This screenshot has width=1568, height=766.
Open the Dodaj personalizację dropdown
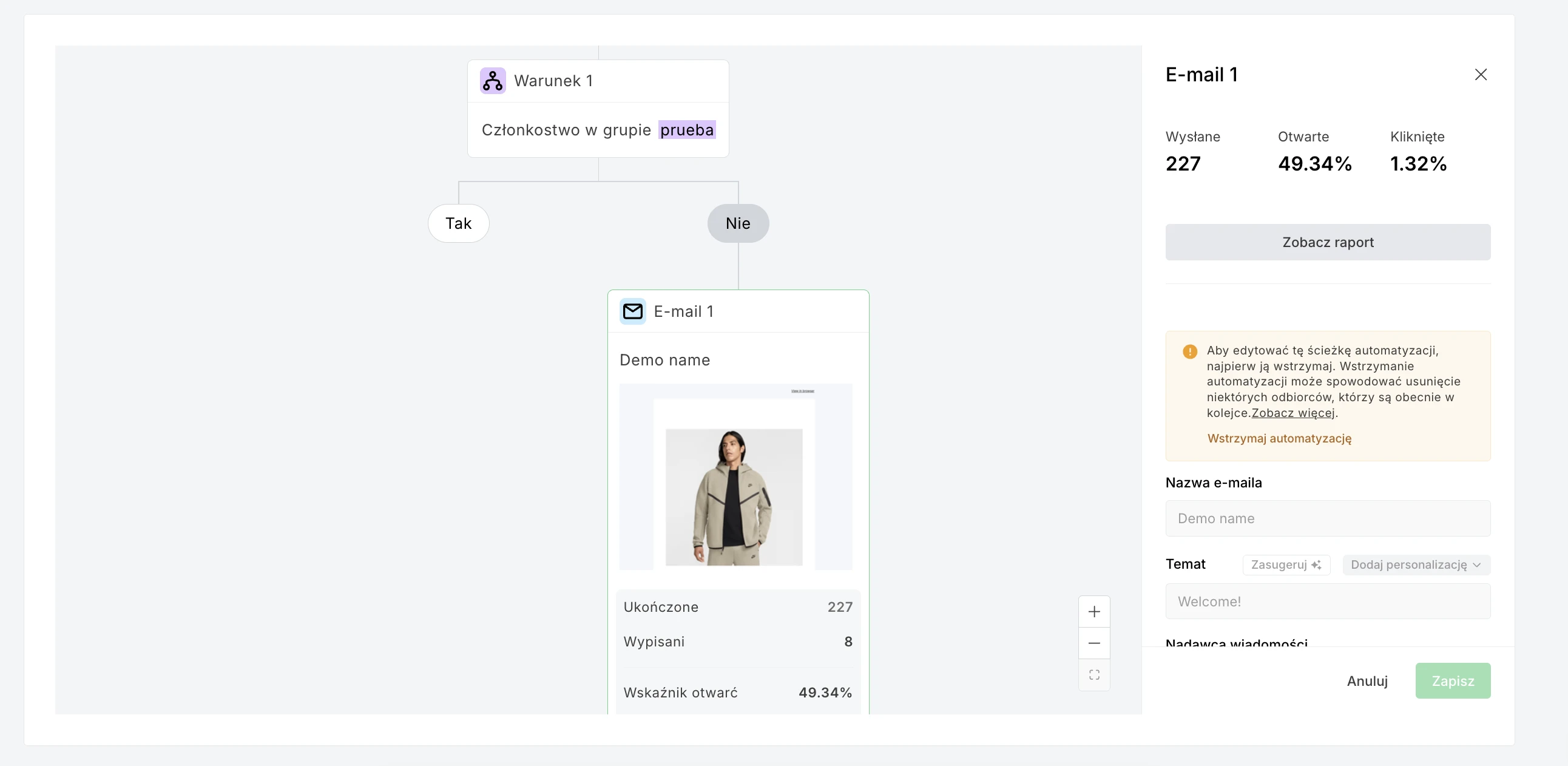(x=1415, y=564)
